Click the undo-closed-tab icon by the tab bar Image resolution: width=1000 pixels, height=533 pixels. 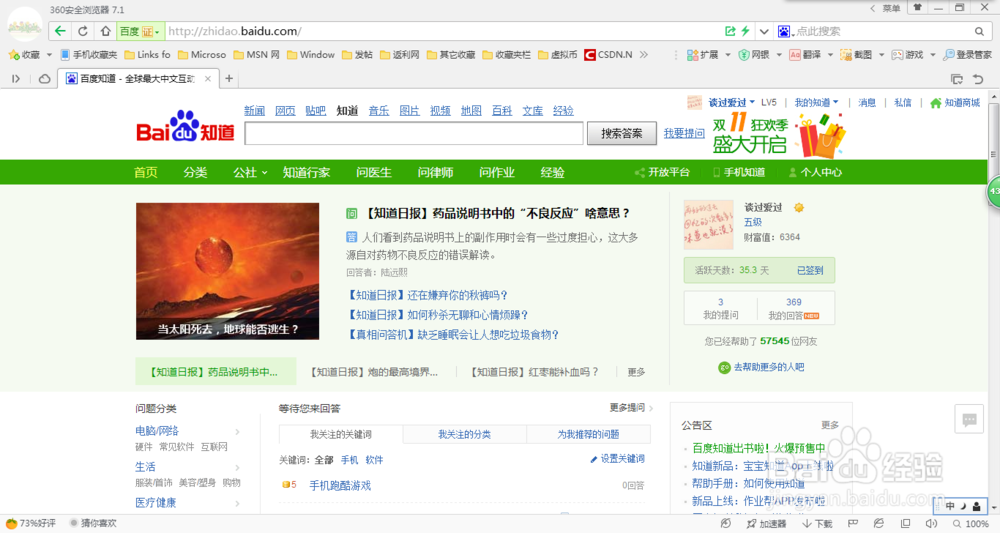click(978, 79)
